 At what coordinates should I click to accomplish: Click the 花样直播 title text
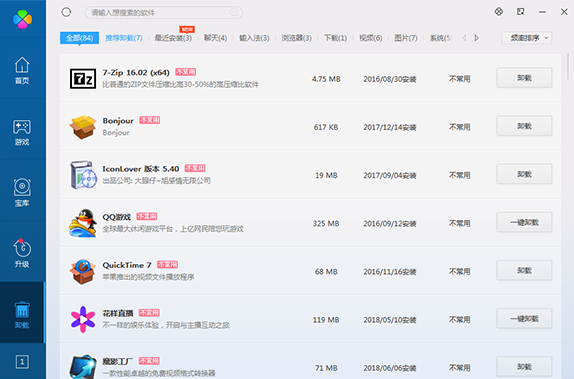click(x=118, y=313)
